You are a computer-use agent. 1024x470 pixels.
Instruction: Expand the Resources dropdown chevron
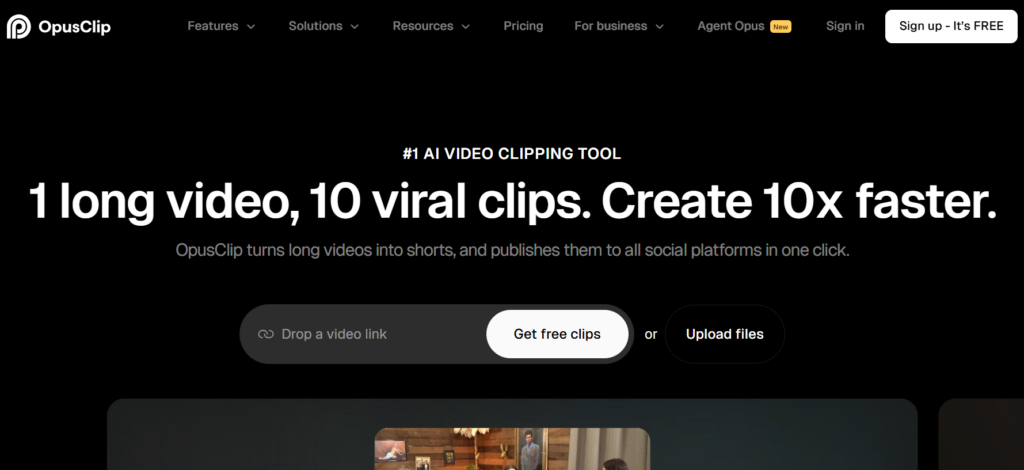466,27
